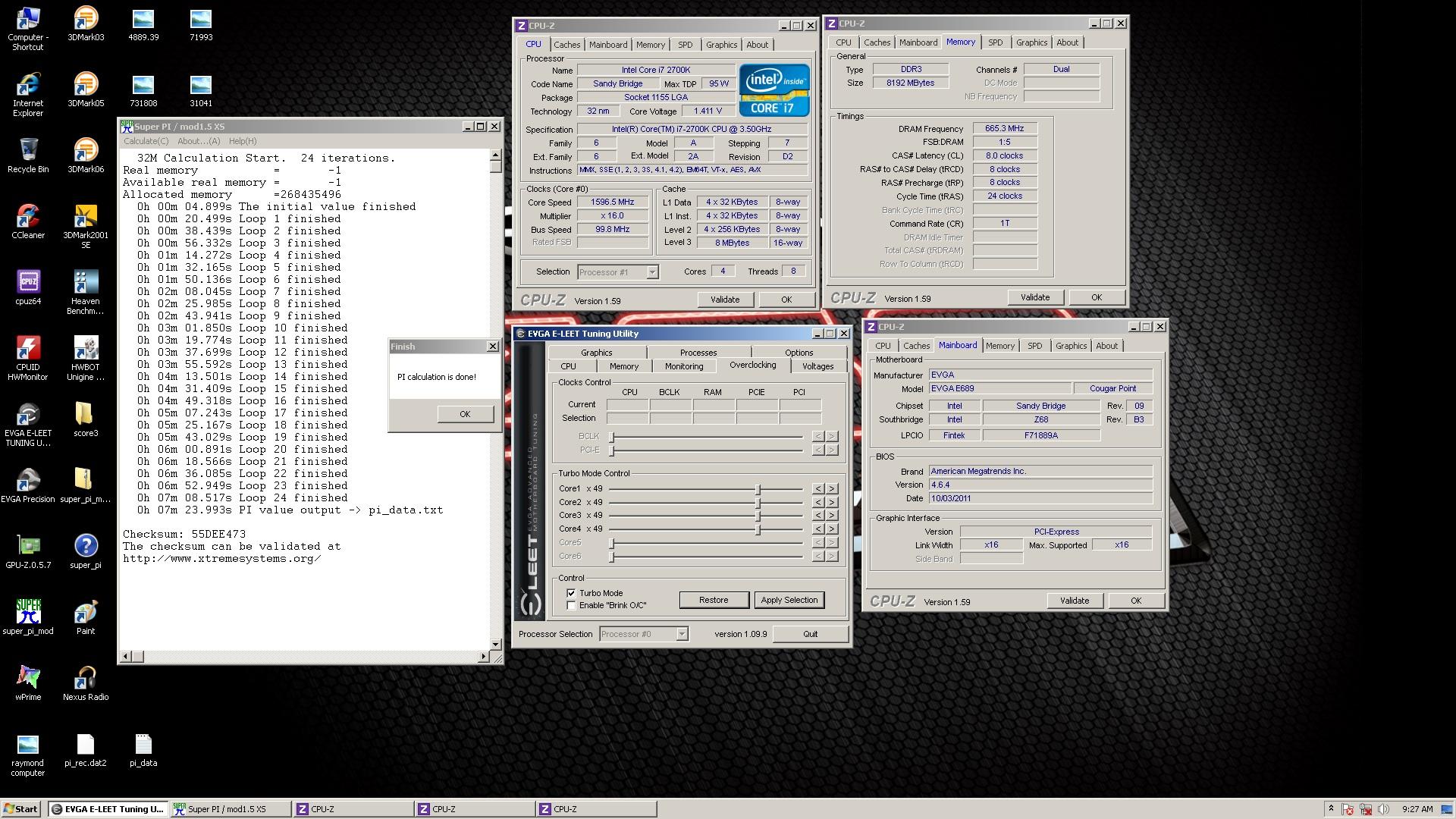Viewport: 1456px width, 819px height.
Task: Switch to EVGA E-LEET Tuning taskbar item
Action: [x=108, y=809]
